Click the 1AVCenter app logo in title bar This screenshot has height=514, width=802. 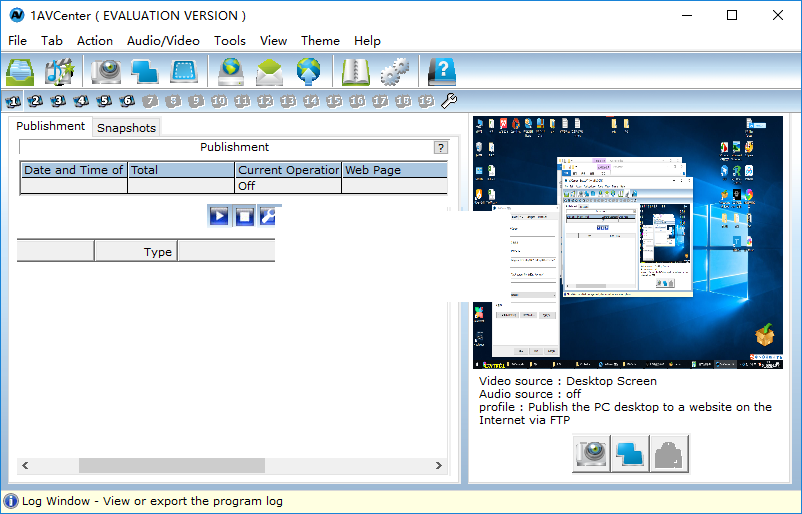click(16, 15)
